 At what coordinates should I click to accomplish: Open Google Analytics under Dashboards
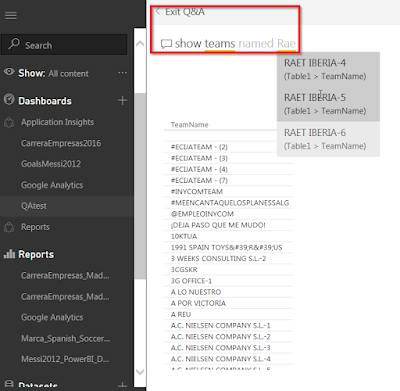click(x=52, y=185)
